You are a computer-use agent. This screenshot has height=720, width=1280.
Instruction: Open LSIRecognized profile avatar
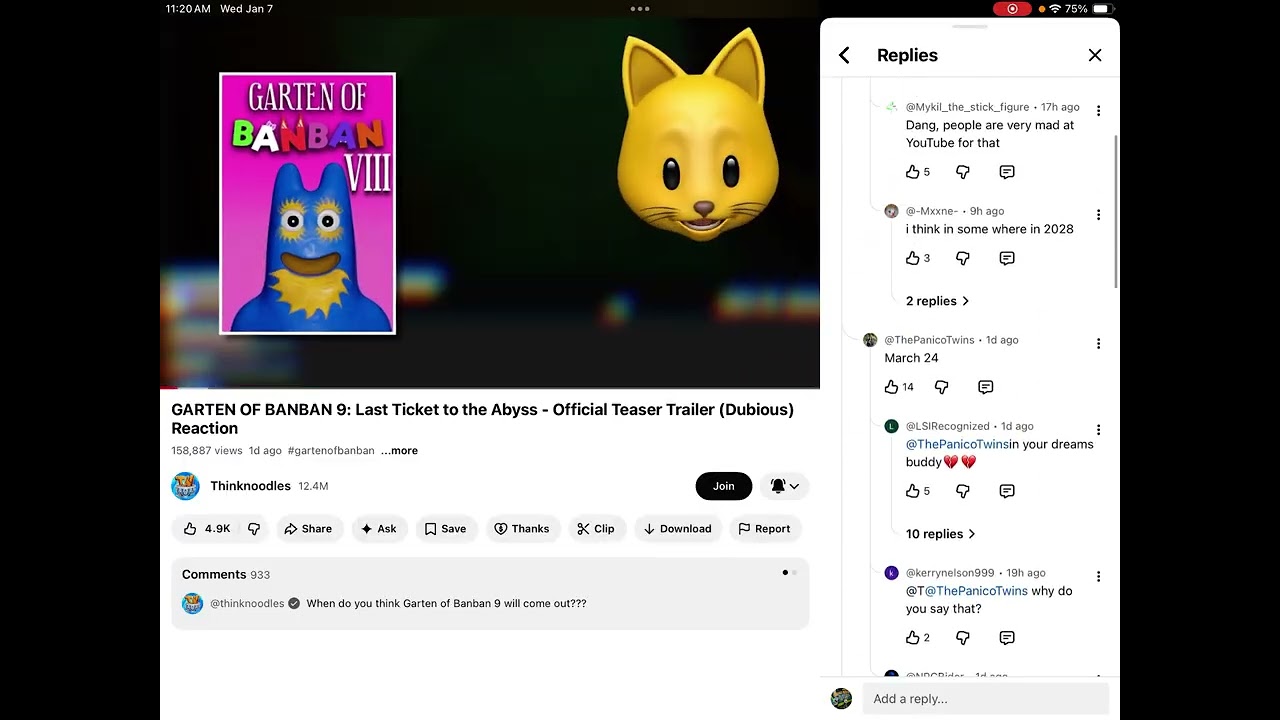click(891, 426)
